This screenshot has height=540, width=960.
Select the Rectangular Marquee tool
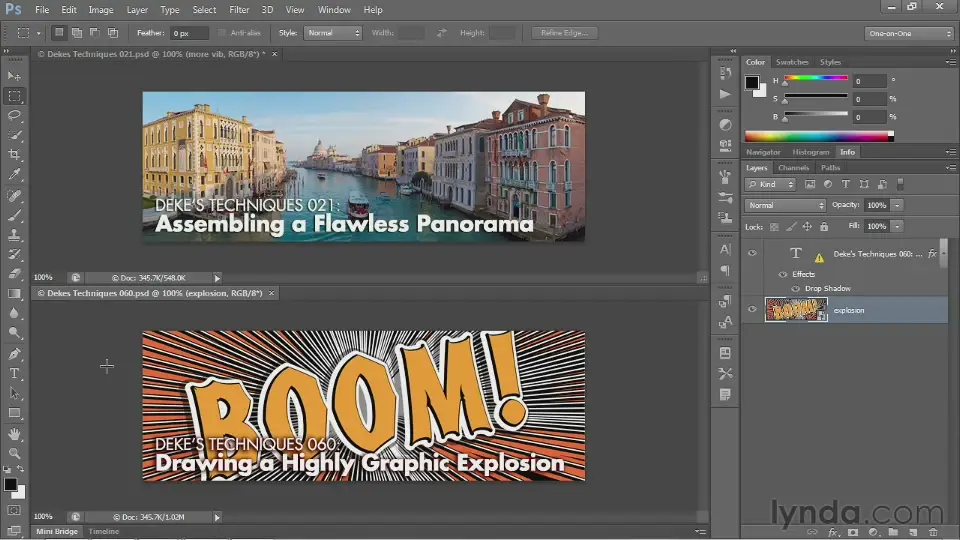tap(14, 96)
